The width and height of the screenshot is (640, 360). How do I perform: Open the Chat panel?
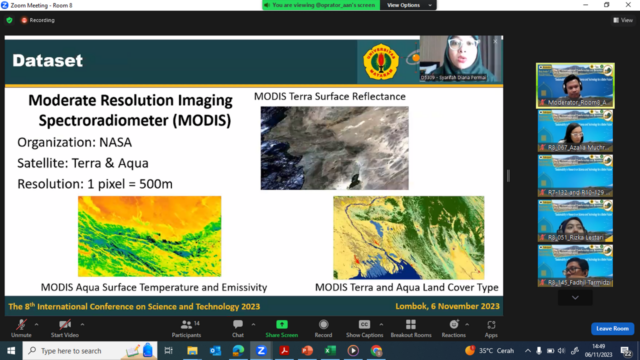(238, 329)
